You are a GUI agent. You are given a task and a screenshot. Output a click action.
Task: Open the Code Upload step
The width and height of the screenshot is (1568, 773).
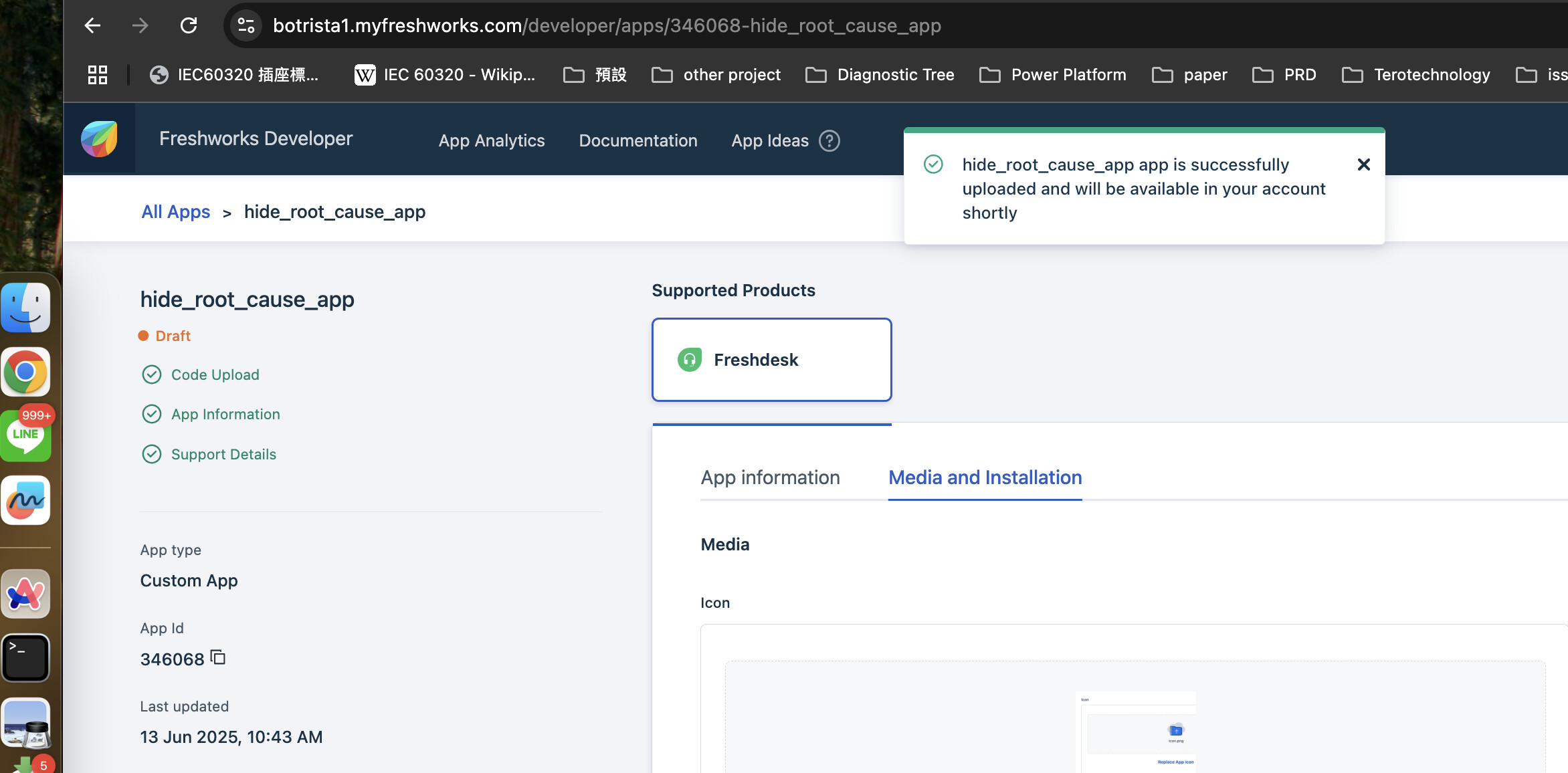tap(215, 374)
